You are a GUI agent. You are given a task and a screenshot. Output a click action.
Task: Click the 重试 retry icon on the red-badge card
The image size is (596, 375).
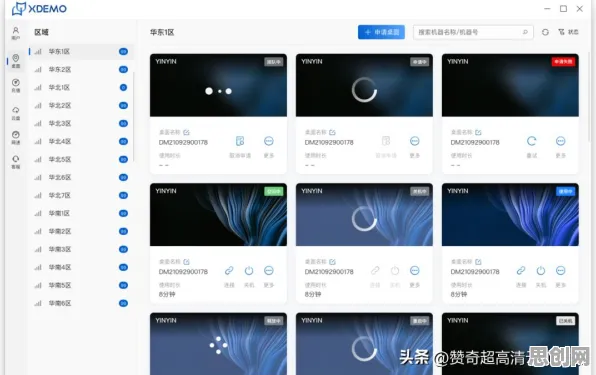coord(532,141)
